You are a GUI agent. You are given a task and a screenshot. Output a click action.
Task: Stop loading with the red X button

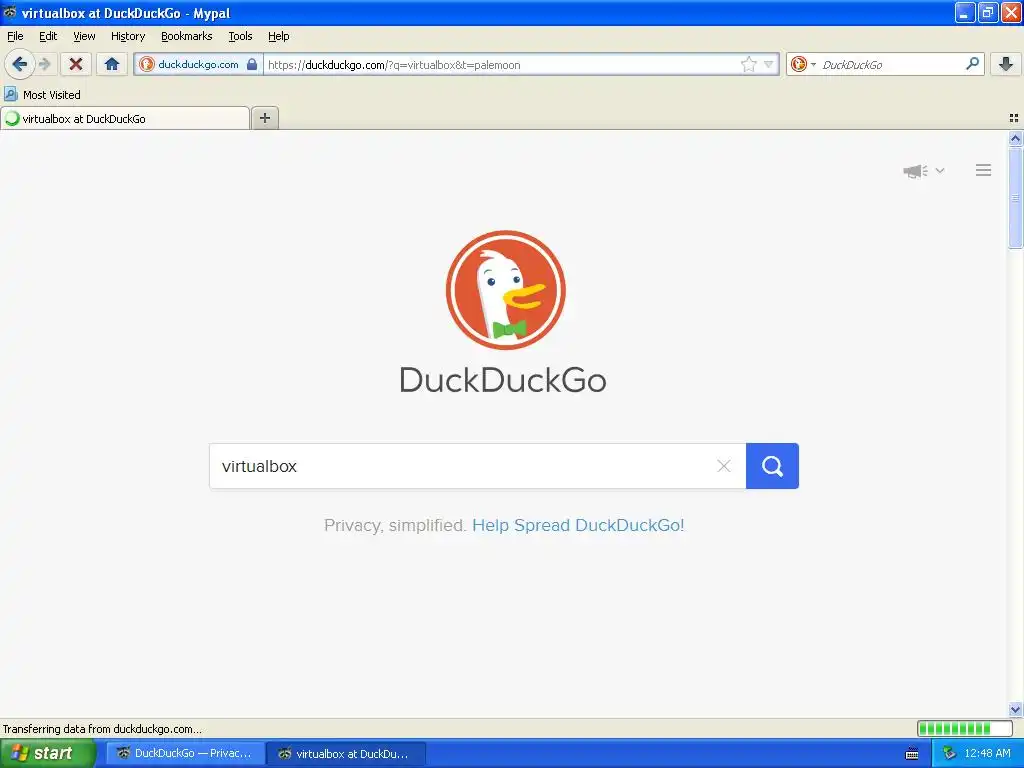point(76,64)
